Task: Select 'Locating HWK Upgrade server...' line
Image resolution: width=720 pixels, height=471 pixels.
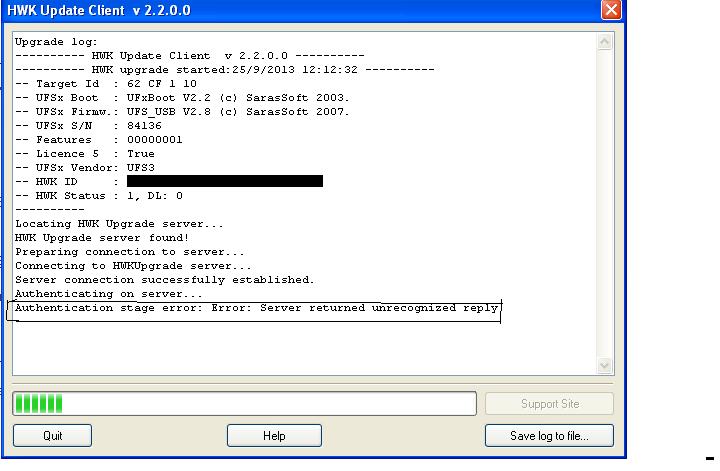Action: pyautogui.click(x=119, y=224)
